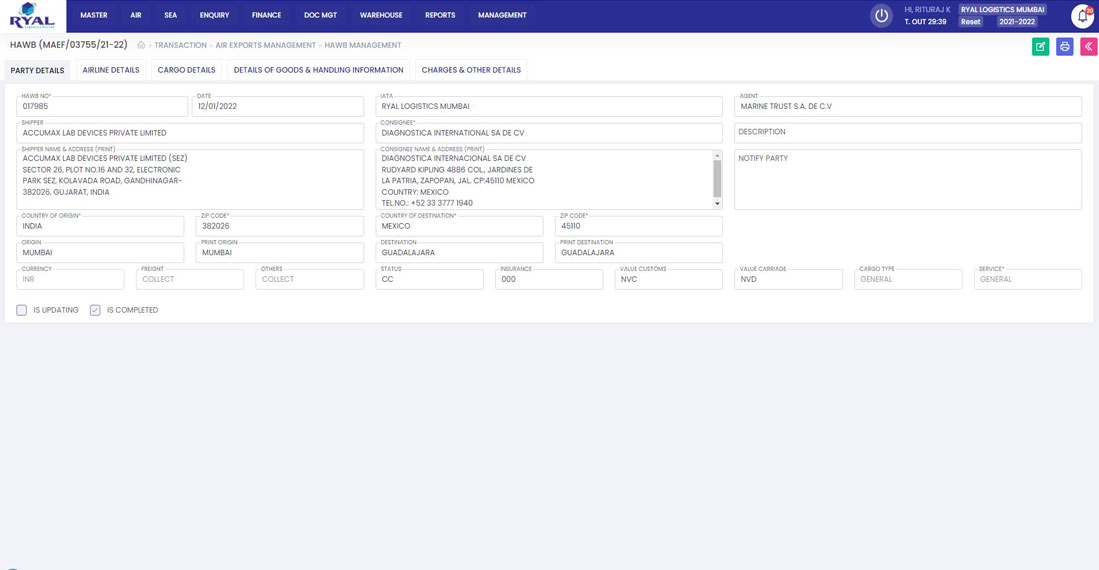Screen dimensions: 1099x570
Task: Open the Sea menu
Action: tap(170, 15)
